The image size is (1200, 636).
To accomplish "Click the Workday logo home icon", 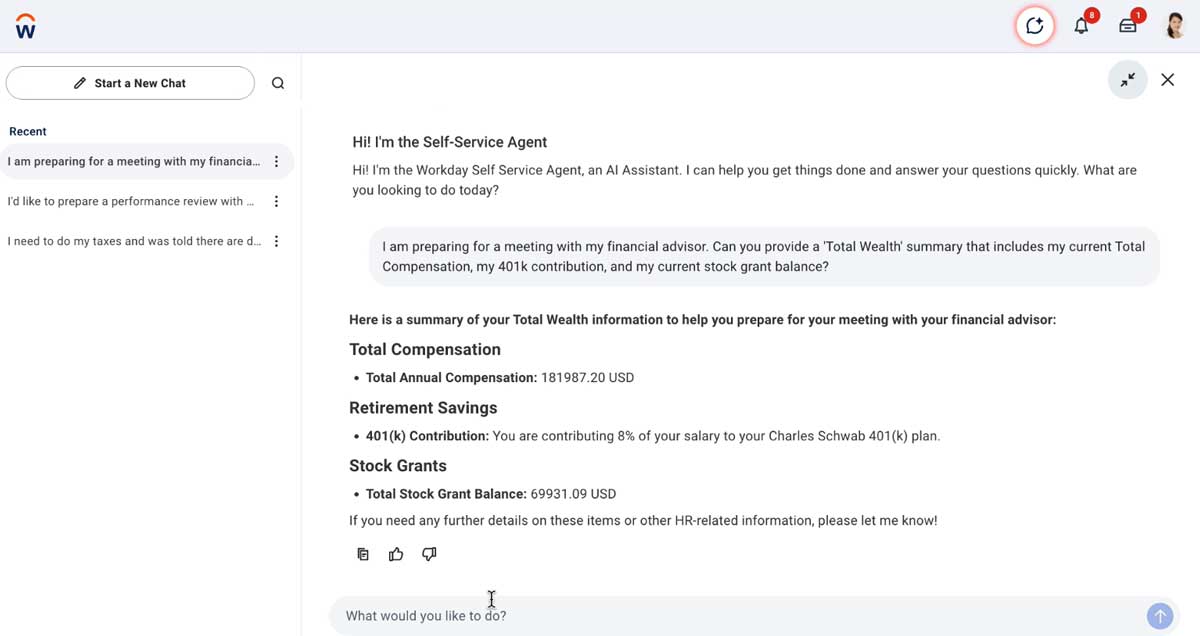I will 26,26.
